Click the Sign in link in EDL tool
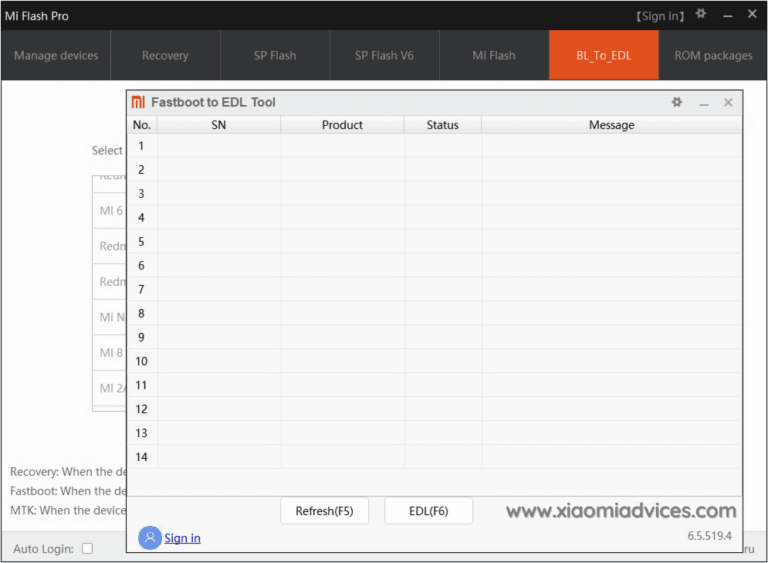The width and height of the screenshot is (768, 563). [182, 538]
